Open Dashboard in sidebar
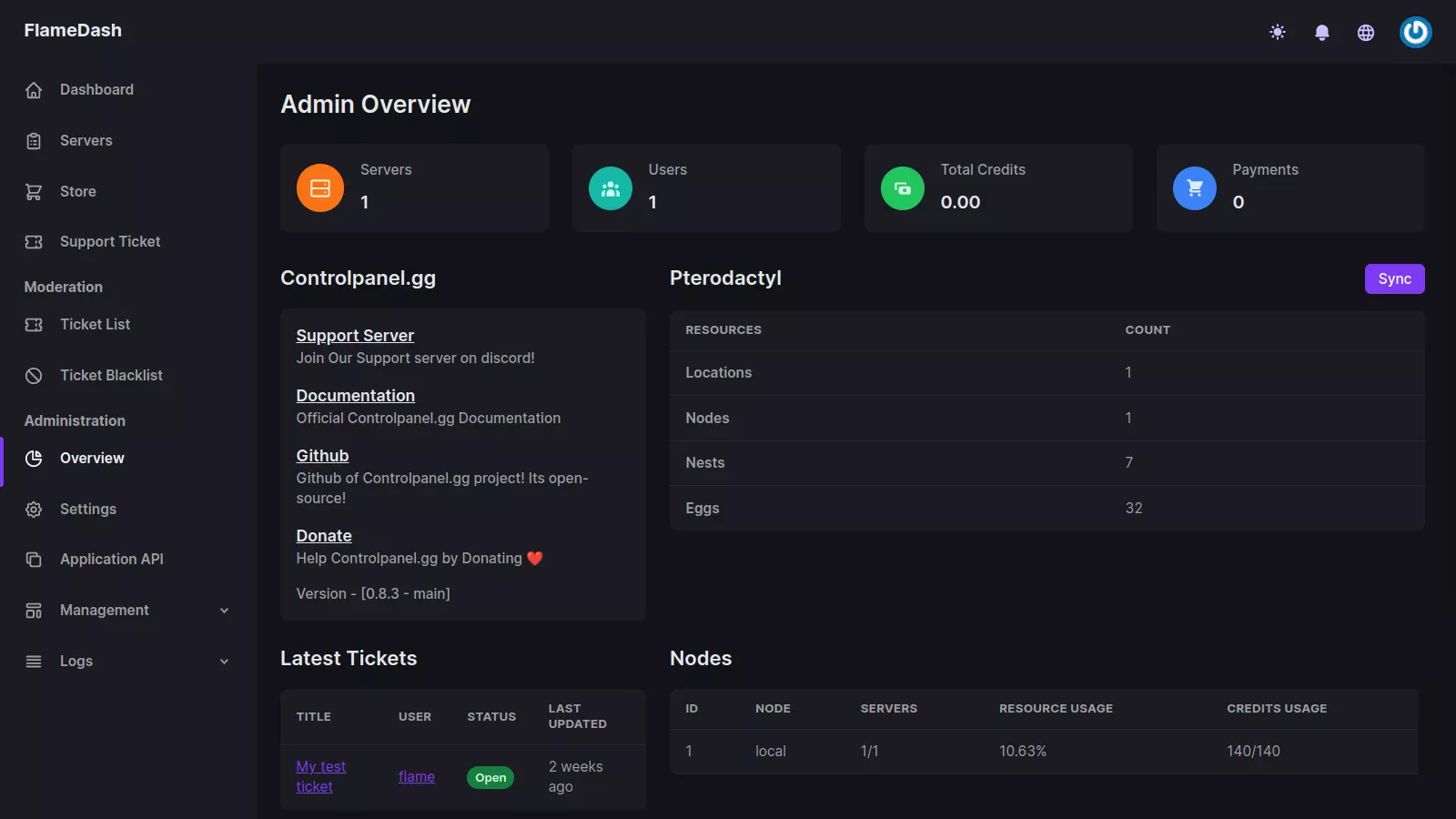The image size is (1456, 819). point(96,90)
